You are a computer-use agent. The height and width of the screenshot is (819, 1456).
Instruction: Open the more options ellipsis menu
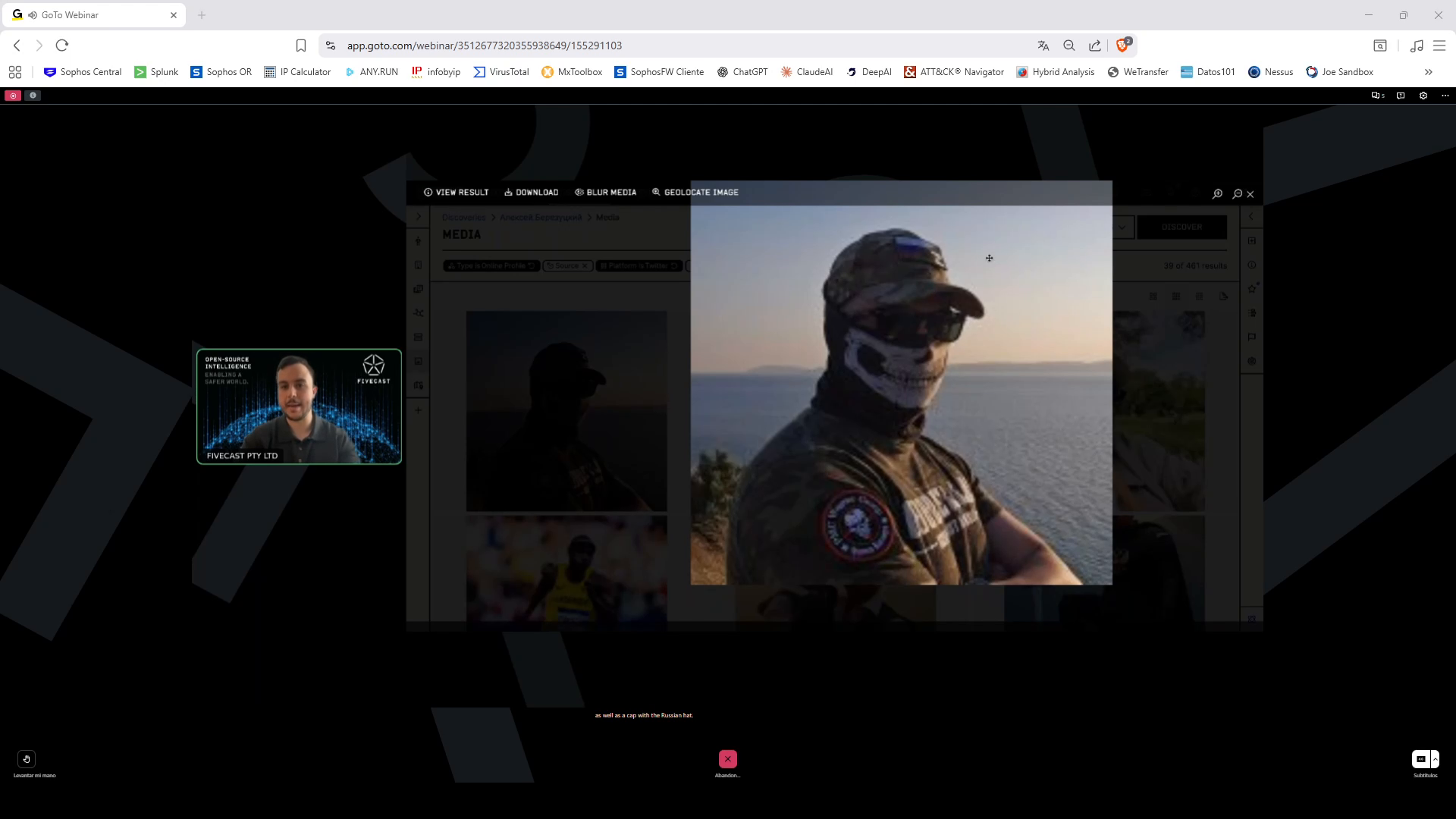click(x=1445, y=96)
